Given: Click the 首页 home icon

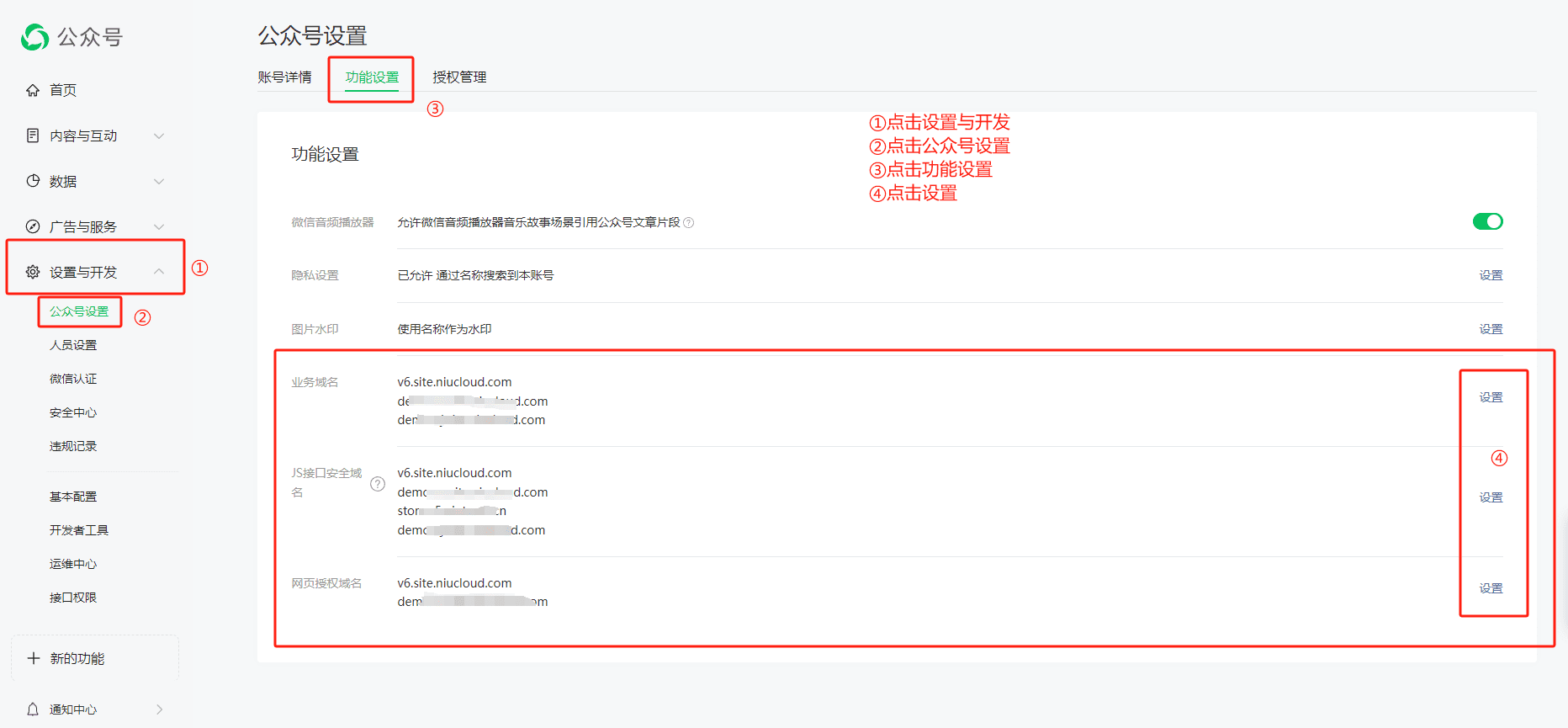Looking at the screenshot, I should (33, 90).
